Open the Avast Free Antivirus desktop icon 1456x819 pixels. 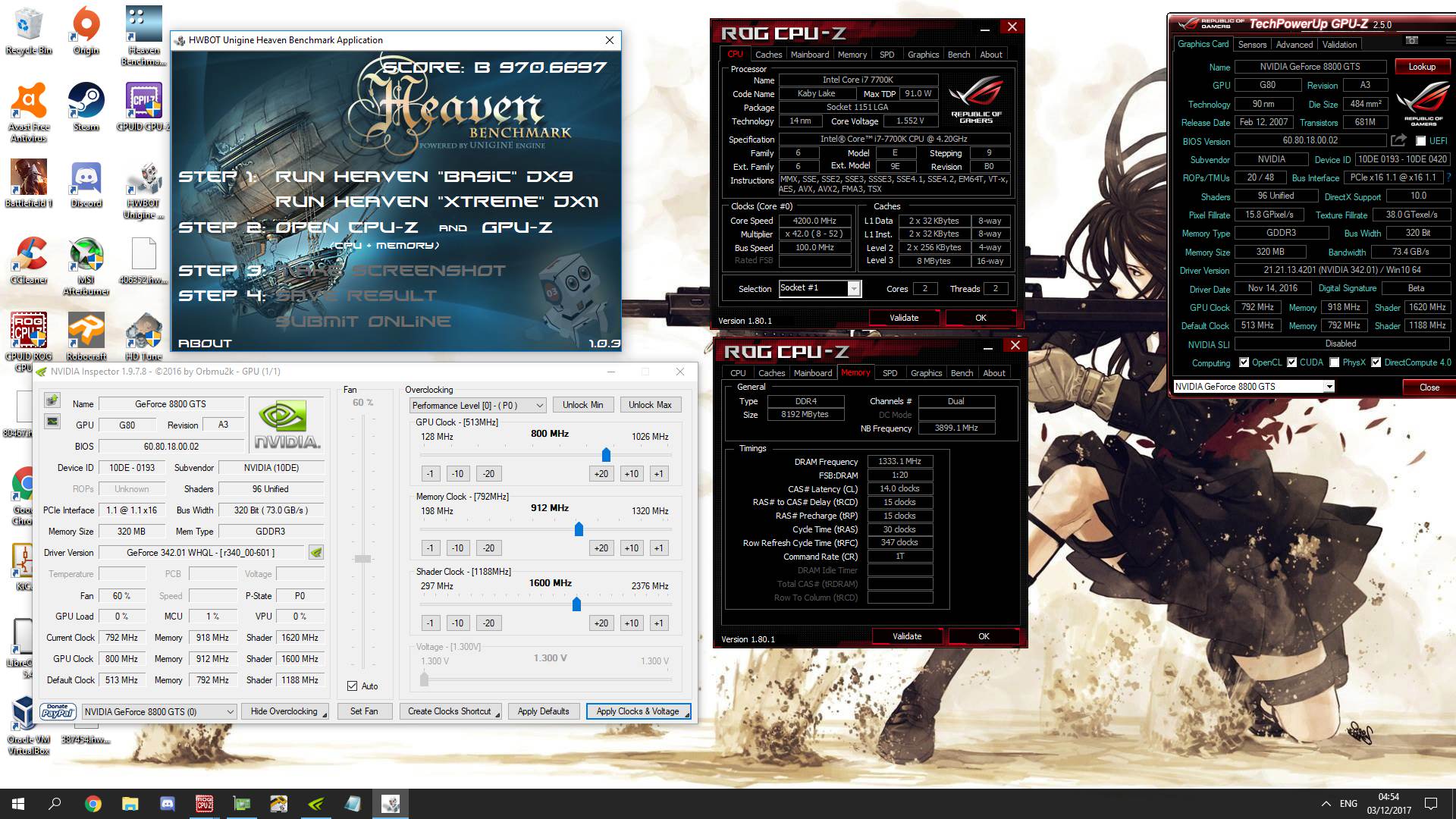(x=29, y=112)
